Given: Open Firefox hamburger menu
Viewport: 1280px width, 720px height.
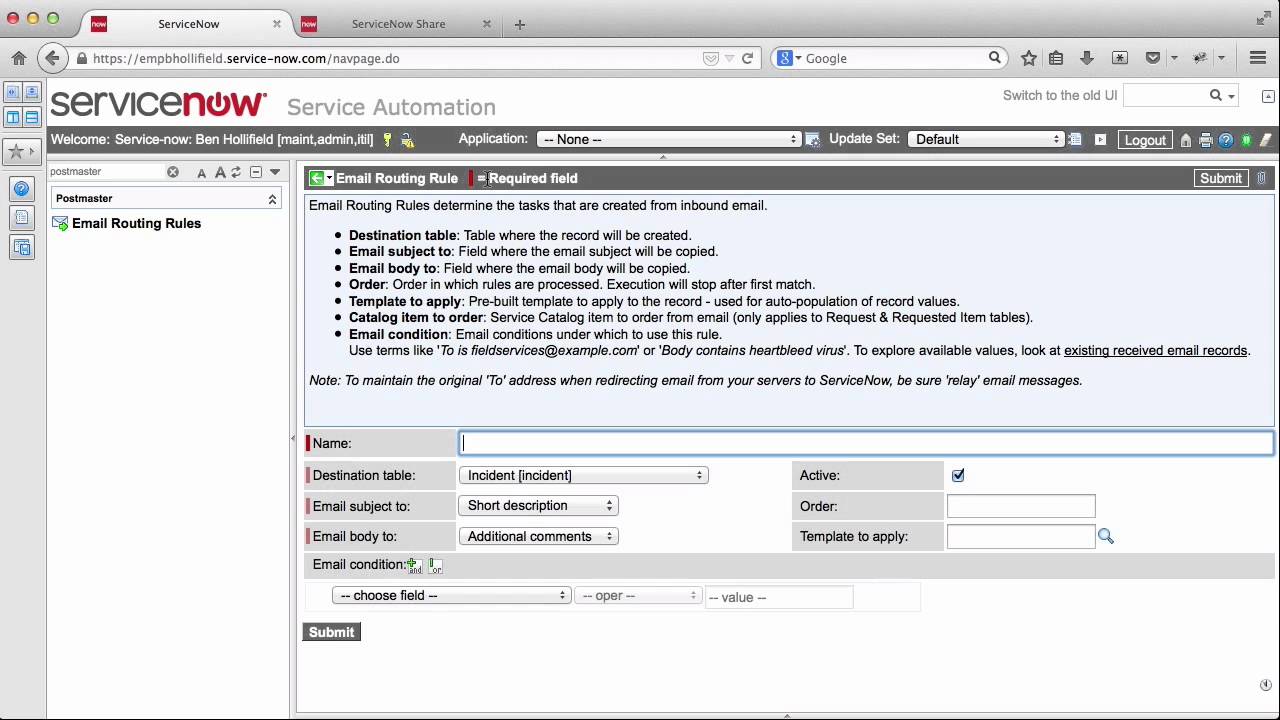Looking at the screenshot, I should point(1258,58).
